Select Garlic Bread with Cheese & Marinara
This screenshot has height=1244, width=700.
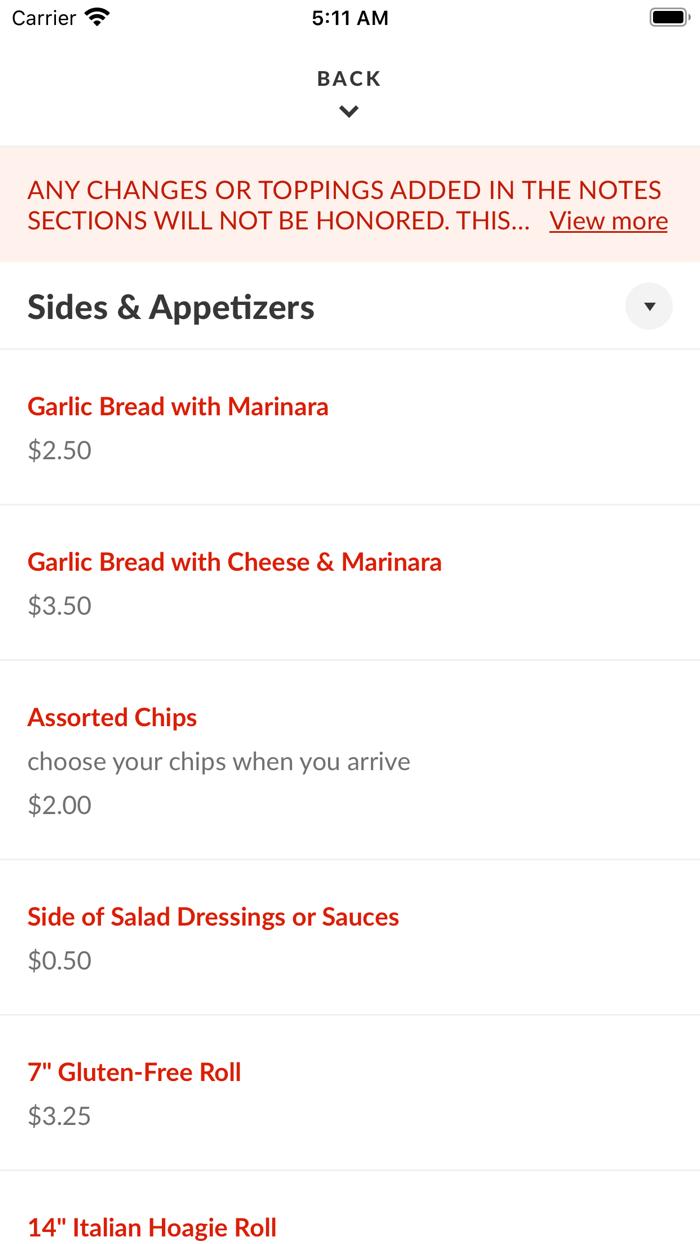(x=234, y=561)
